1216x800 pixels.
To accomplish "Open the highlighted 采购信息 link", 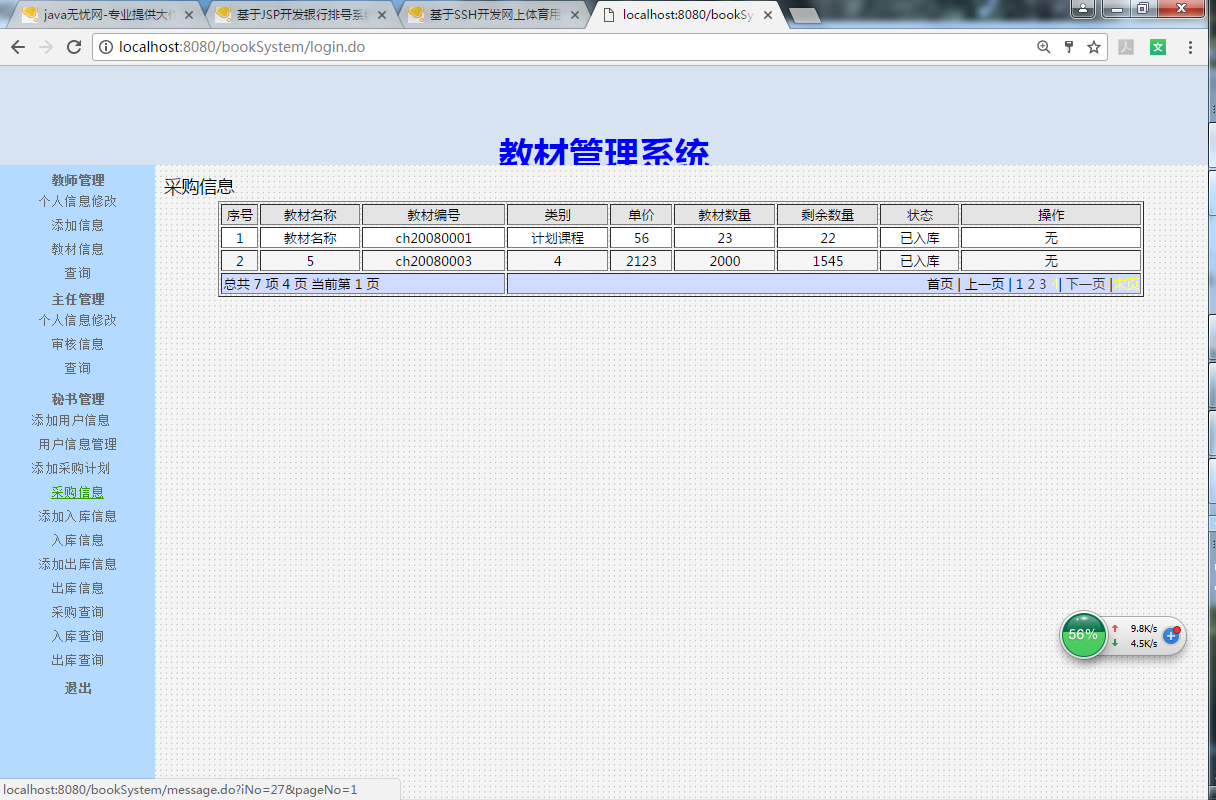I will [78, 492].
